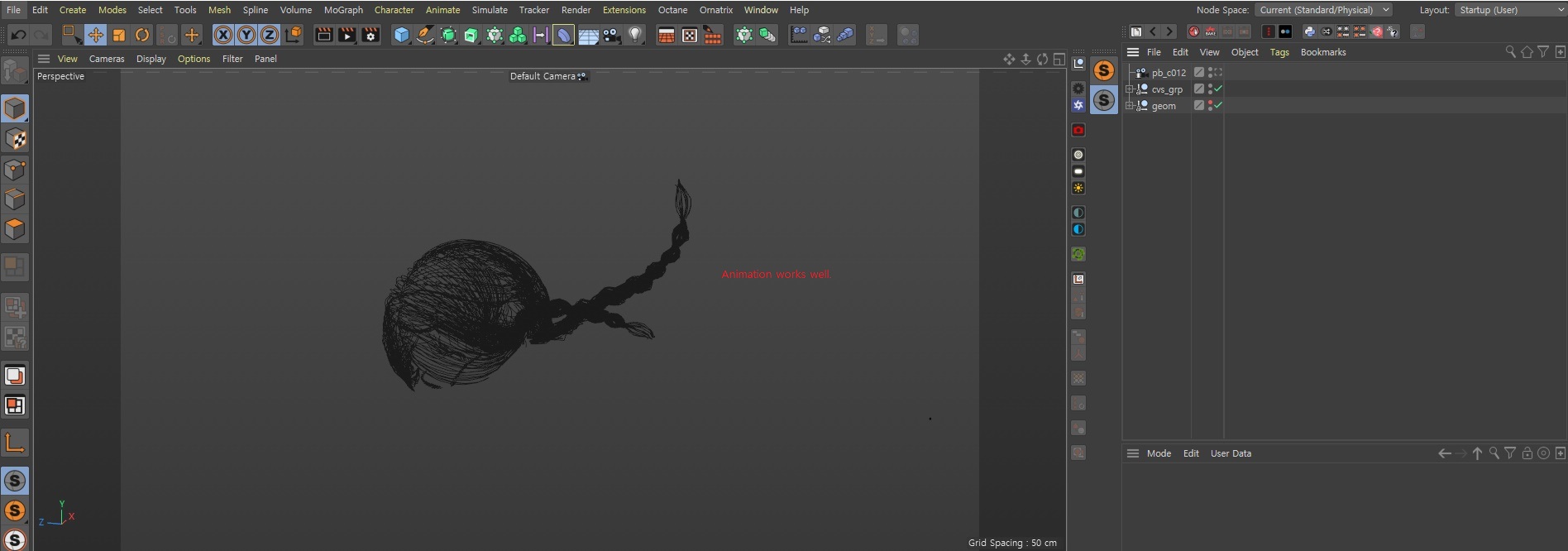Toggle enable checkmark for geom object
Viewport: 1568px width, 551px height.
1218,105
